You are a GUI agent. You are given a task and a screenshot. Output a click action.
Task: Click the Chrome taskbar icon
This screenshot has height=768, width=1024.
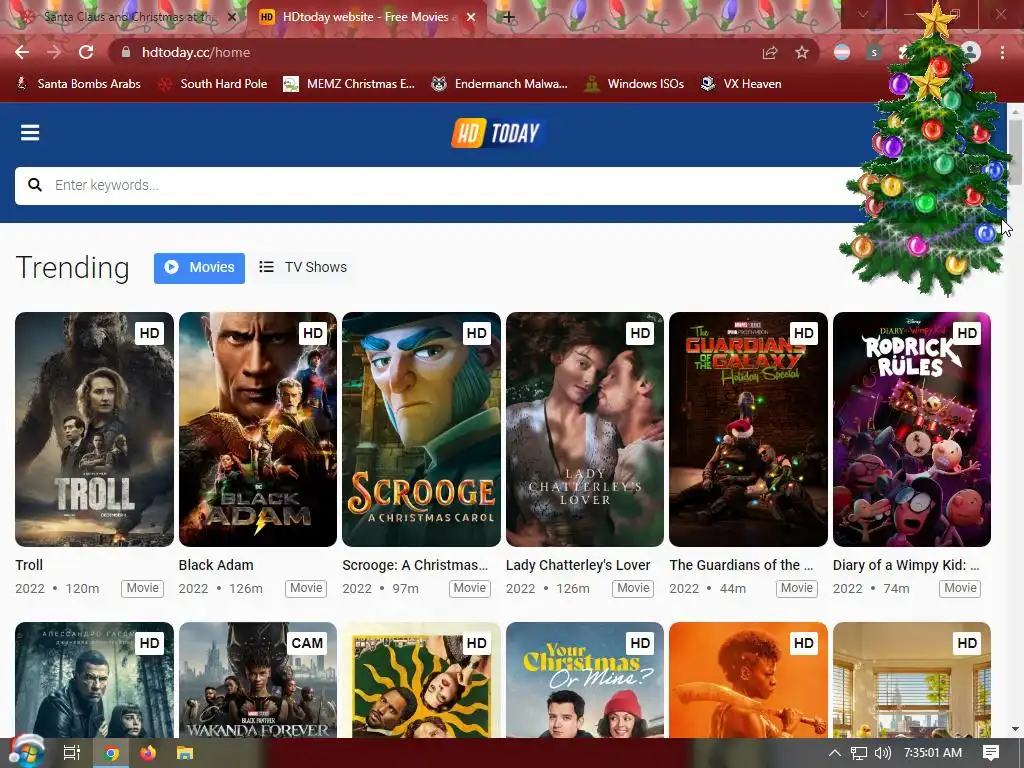pyautogui.click(x=112, y=753)
